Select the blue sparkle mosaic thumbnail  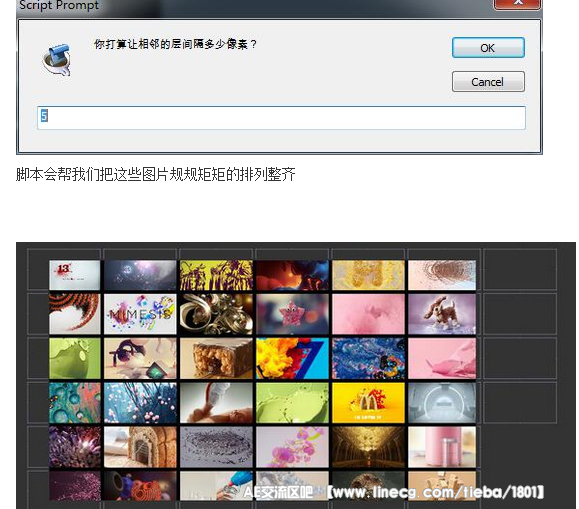369,358
